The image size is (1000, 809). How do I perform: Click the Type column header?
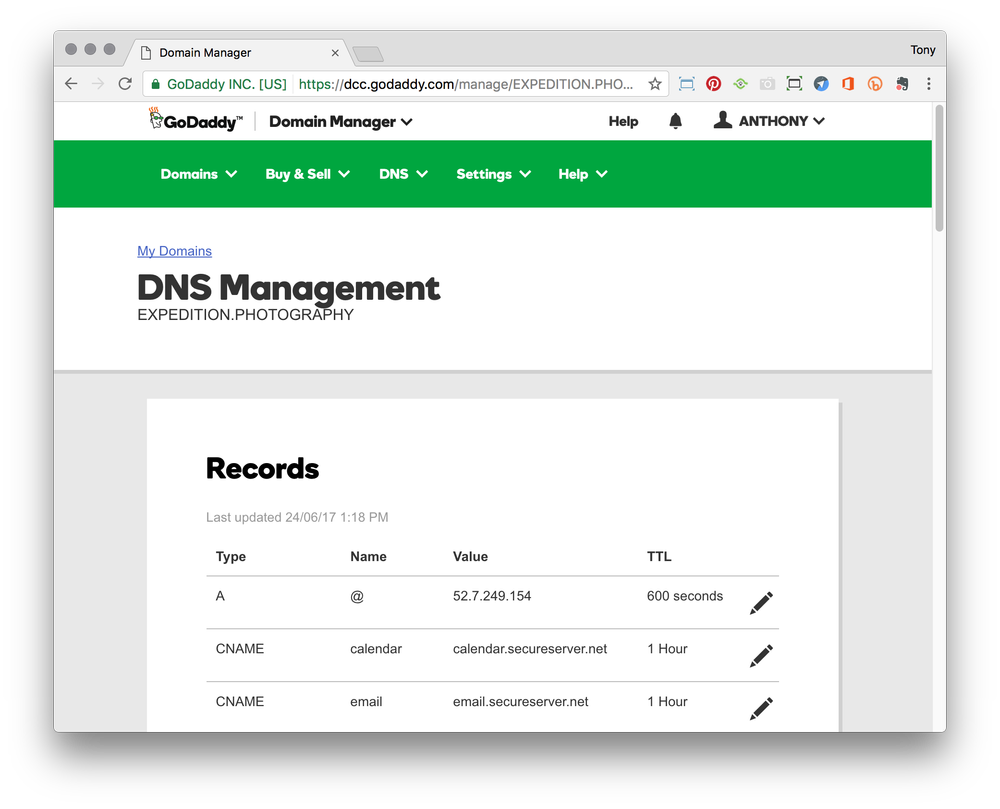coord(231,557)
